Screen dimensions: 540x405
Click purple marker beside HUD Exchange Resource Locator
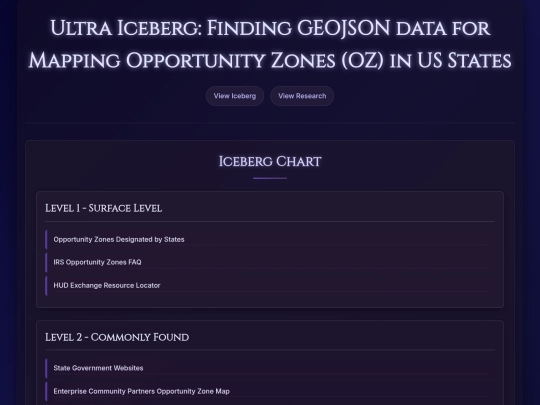[x=46, y=285]
